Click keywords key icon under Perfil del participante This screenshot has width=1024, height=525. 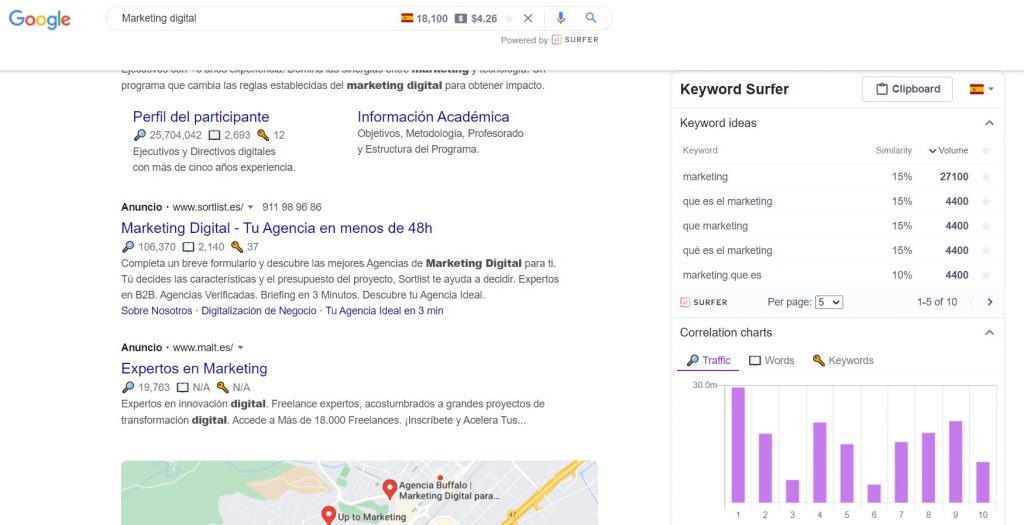[263, 135]
